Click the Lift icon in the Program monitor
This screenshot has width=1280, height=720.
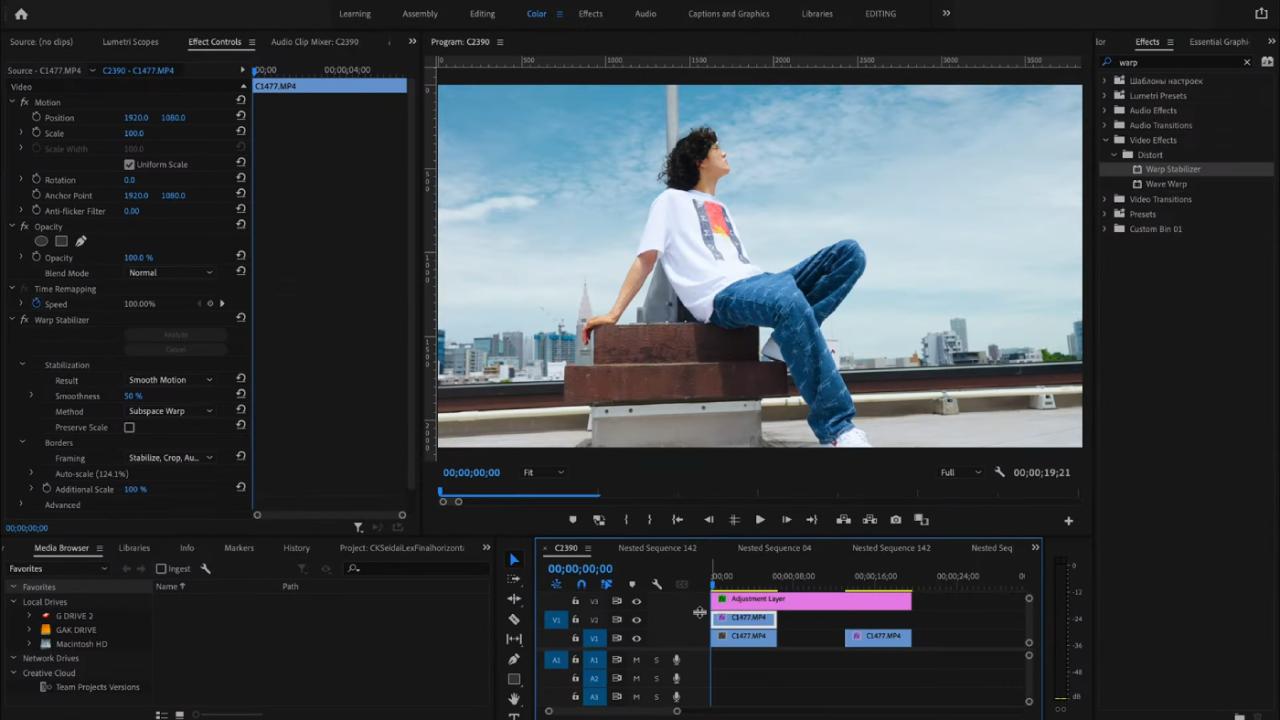pyautogui.click(x=844, y=519)
